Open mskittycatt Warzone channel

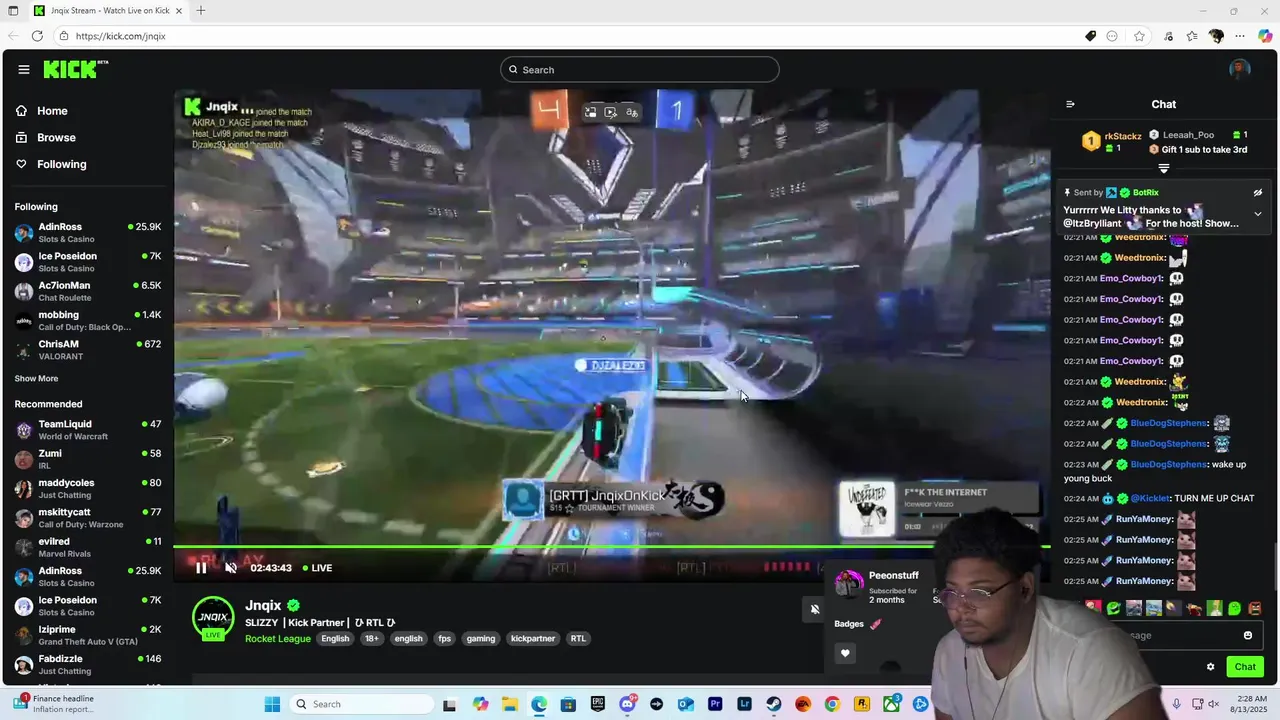point(88,518)
